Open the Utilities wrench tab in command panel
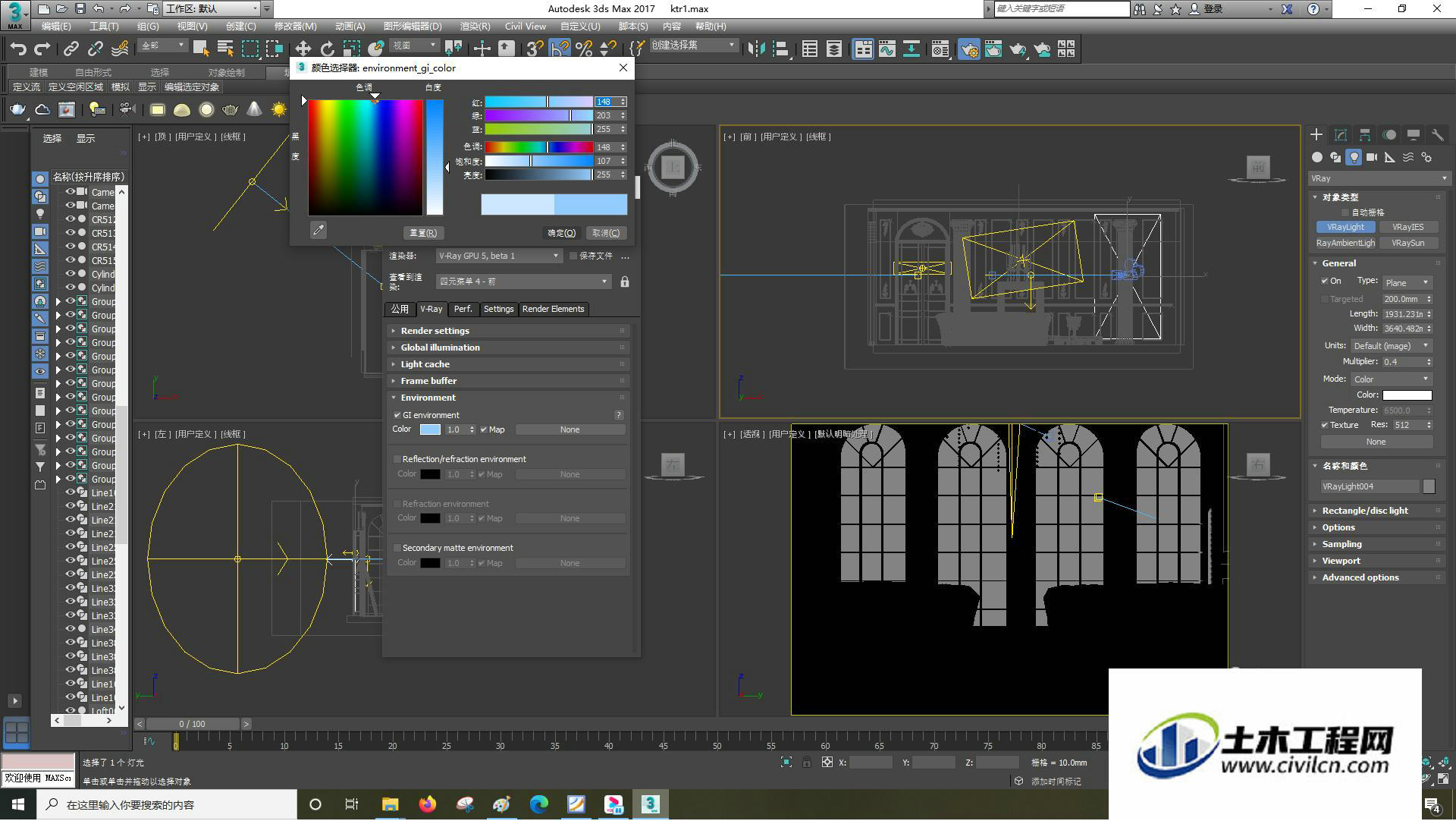Image resolution: width=1456 pixels, height=821 pixels. [x=1437, y=134]
